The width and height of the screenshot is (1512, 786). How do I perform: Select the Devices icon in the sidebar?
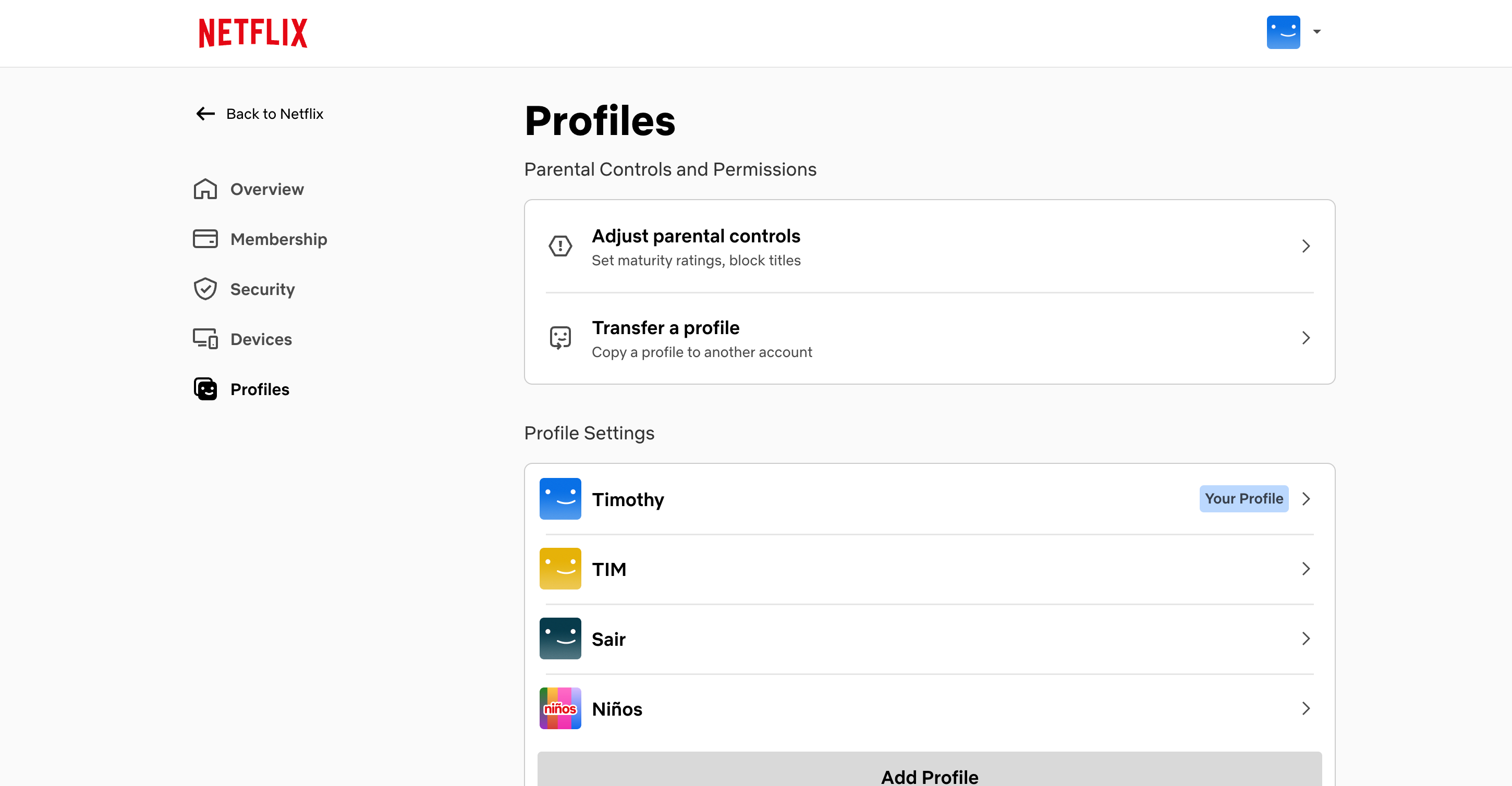[x=205, y=338]
